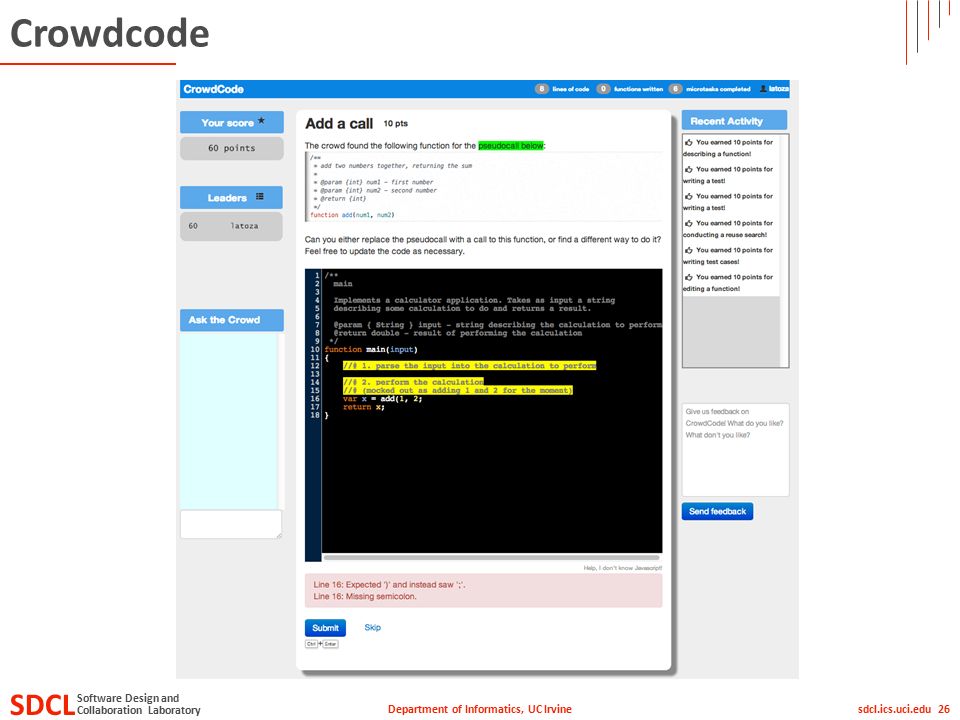Open the Your score panel header

[x=231, y=122]
